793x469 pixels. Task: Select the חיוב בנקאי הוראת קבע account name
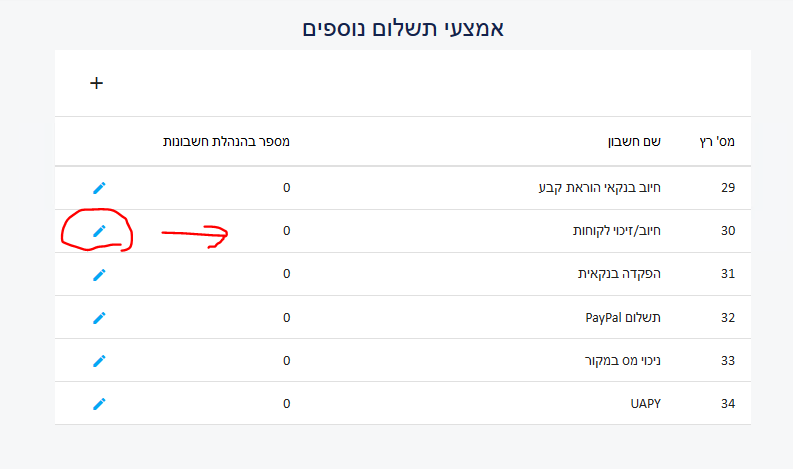(x=600, y=188)
